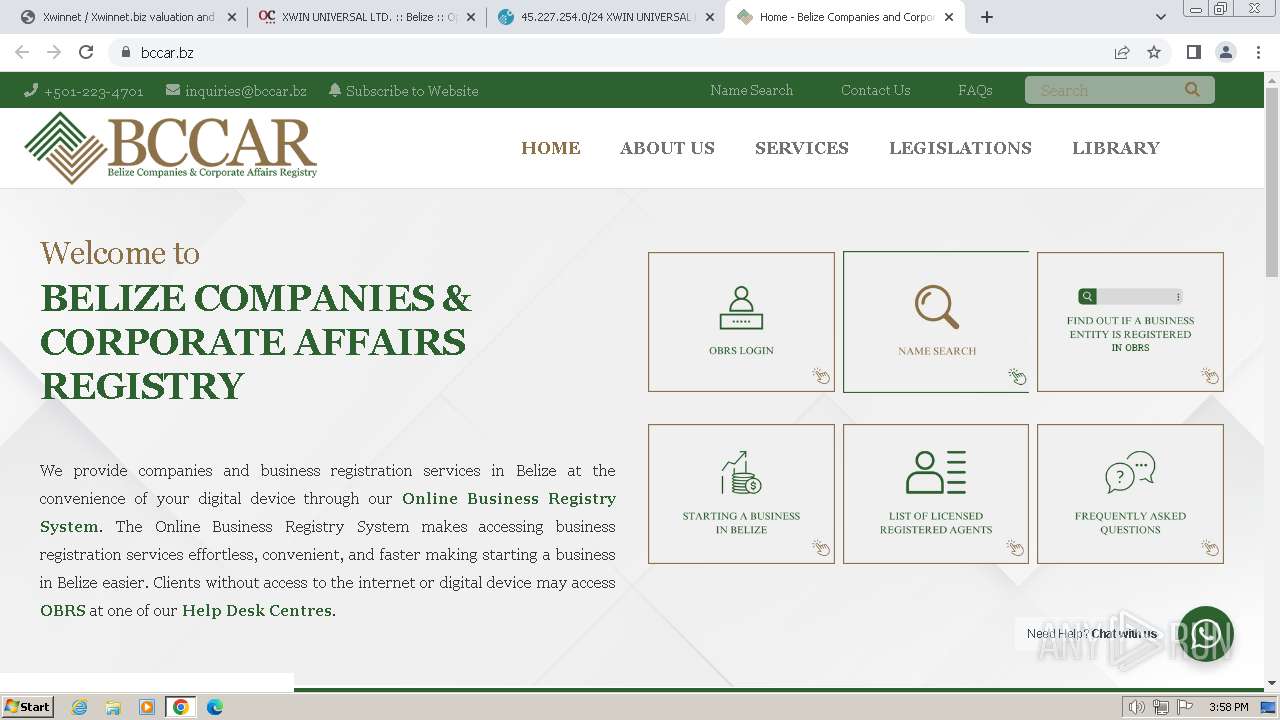The width and height of the screenshot is (1280, 720).
Task: Click the OBRS link in paragraph
Action: [x=62, y=610]
